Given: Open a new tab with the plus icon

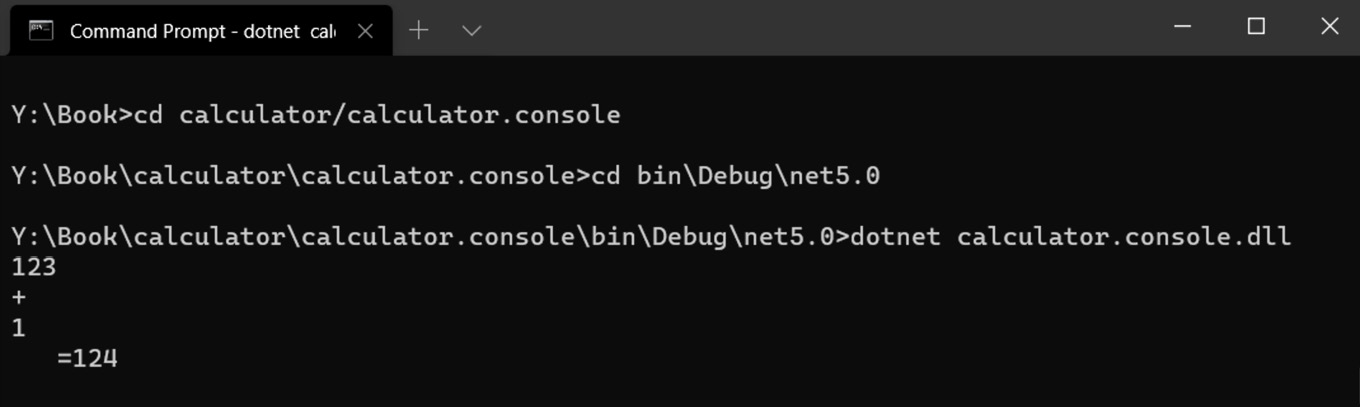Looking at the screenshot, I should tap(419, 30).
